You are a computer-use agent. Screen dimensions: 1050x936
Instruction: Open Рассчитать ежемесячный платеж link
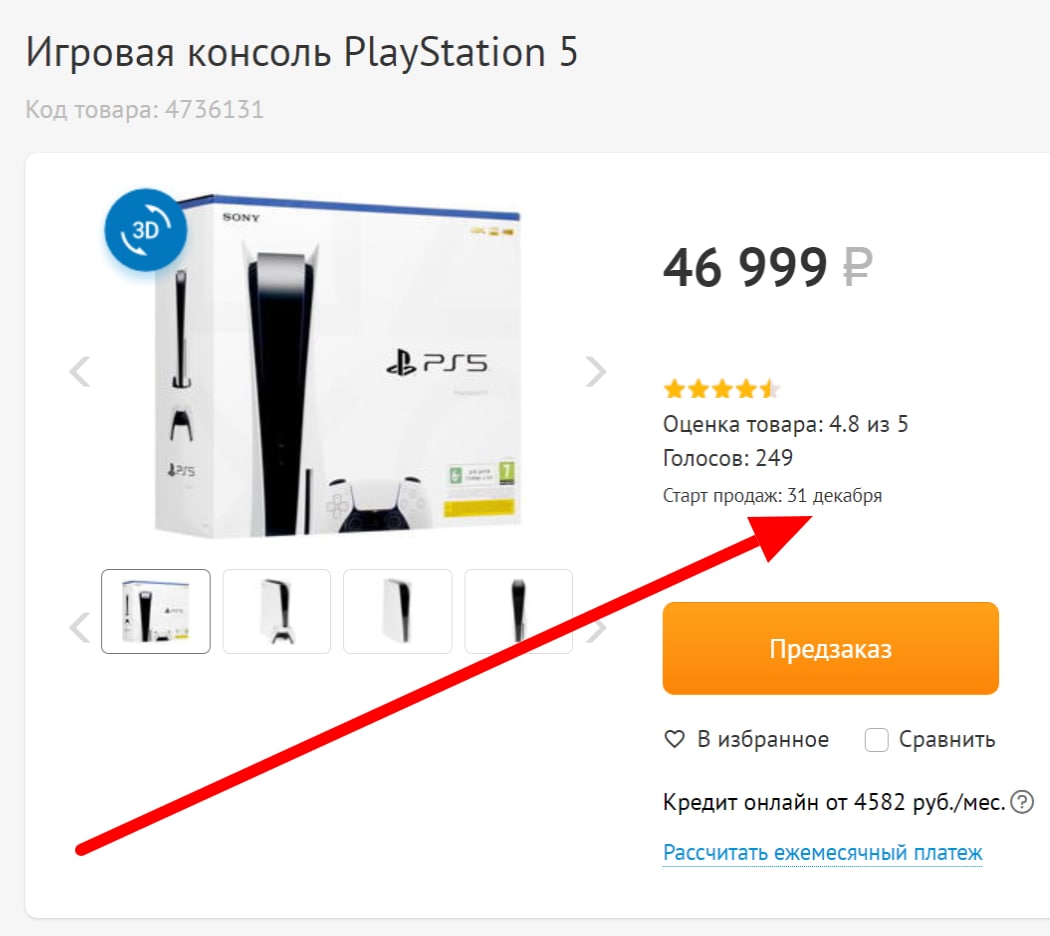pyautogui.click(x=822, y=853)
